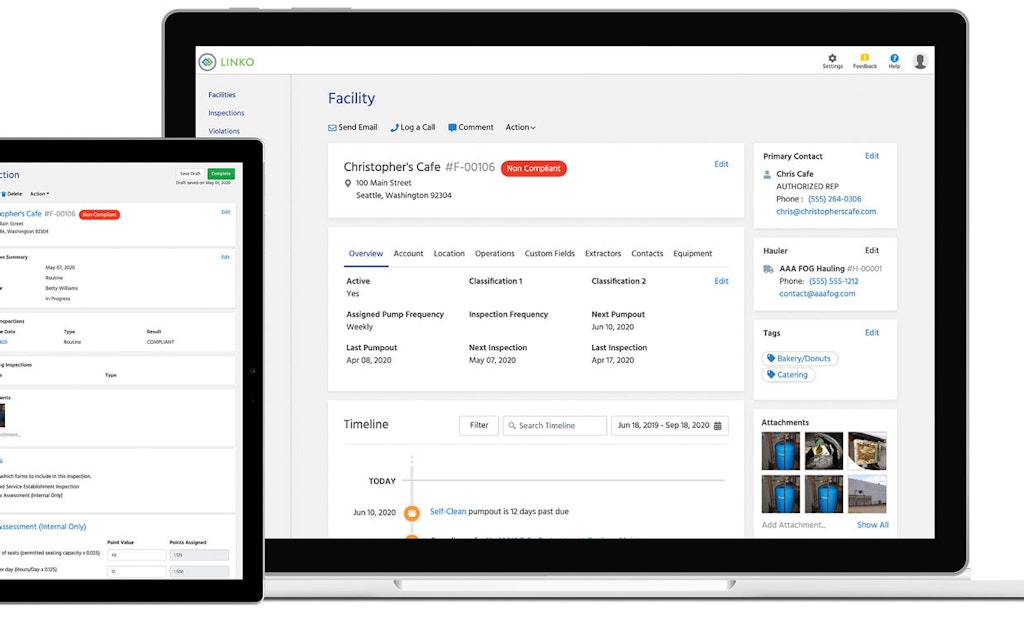Click the Bakery/Donuts tag

(x=800, y=359)
